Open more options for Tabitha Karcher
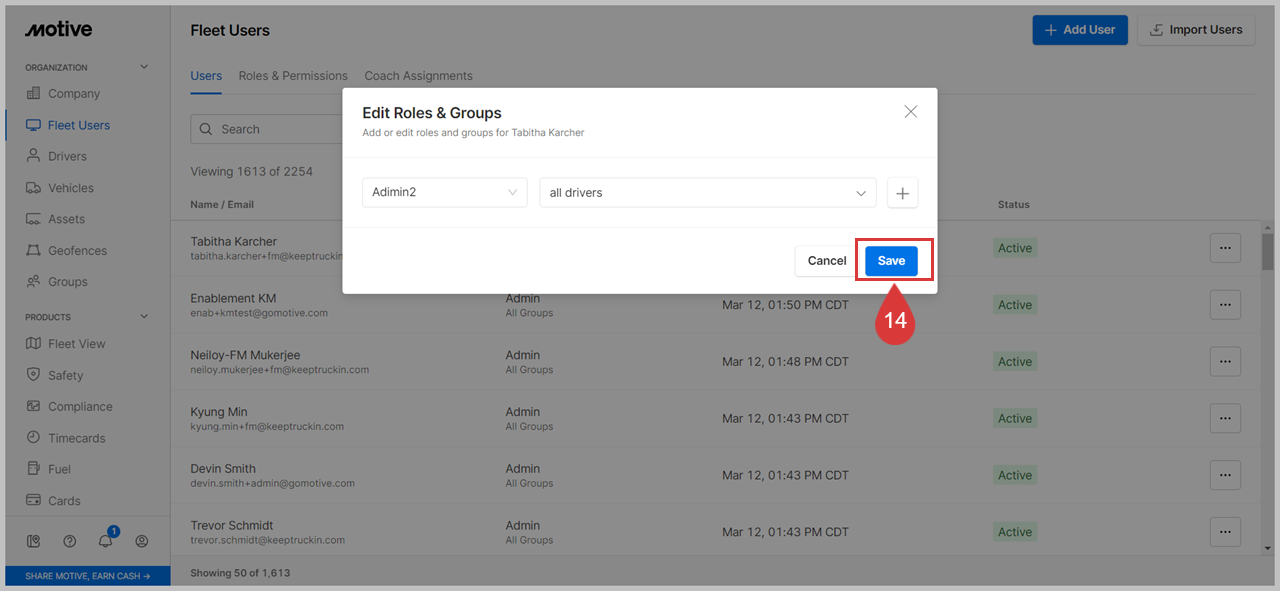 click(x=1225, y=248)
